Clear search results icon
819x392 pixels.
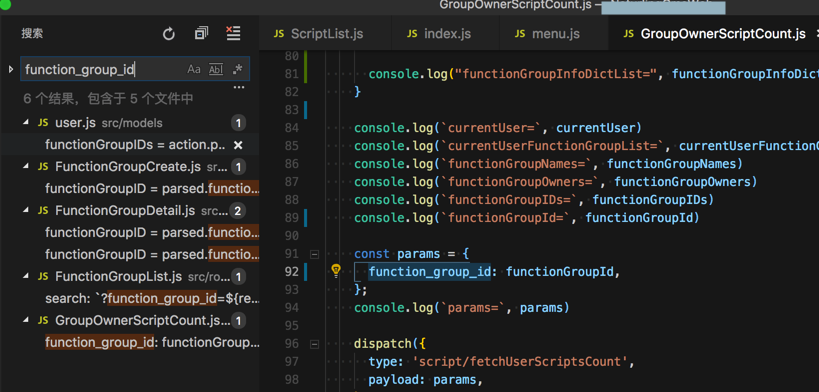(x=233, y=33)
